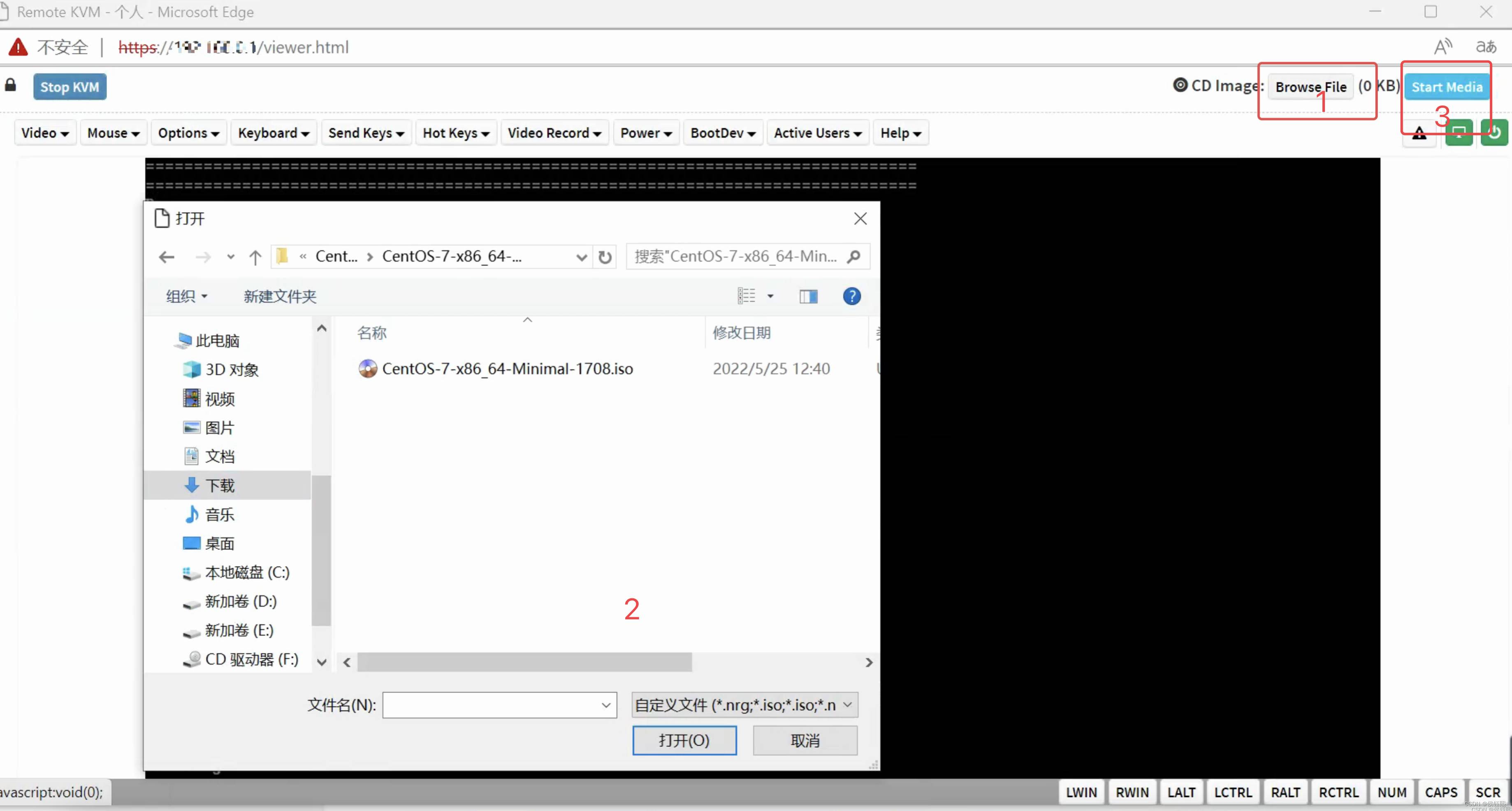
Task: Click the warning triangle icon in KVM toolbar
Action: click(1419, 134)
